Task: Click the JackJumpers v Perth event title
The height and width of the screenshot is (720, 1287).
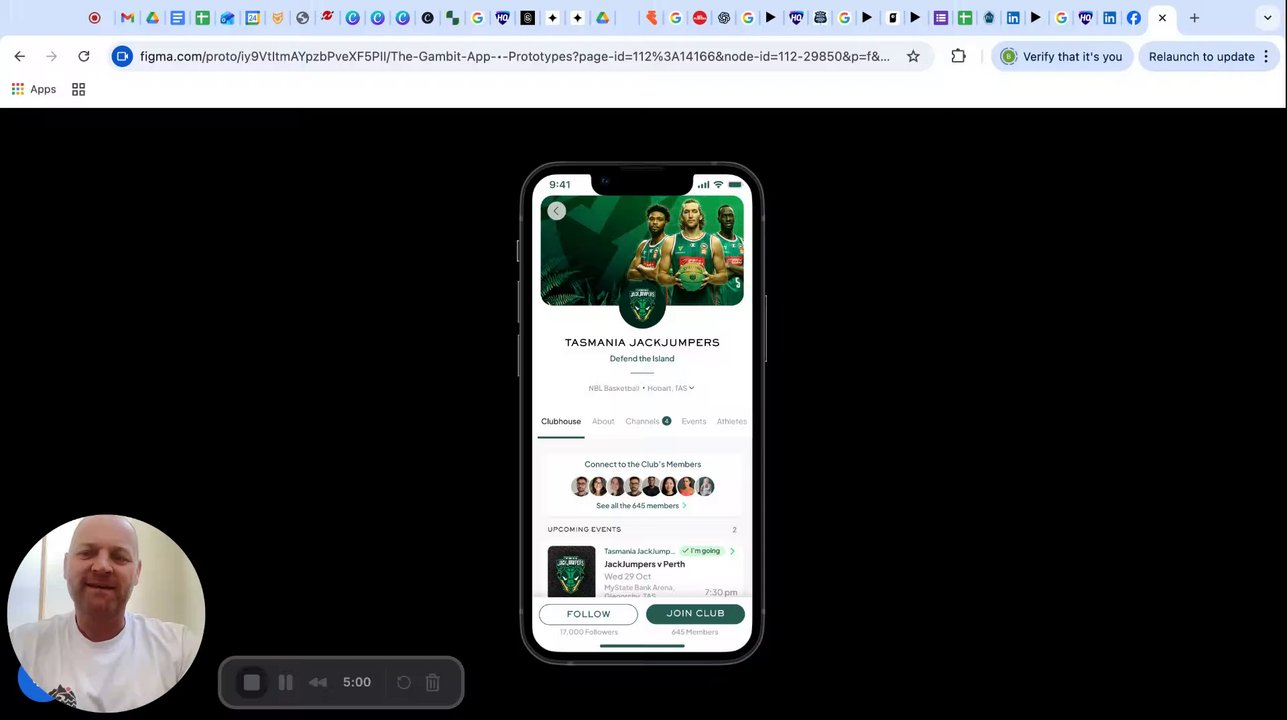Action: coord(644,564)
